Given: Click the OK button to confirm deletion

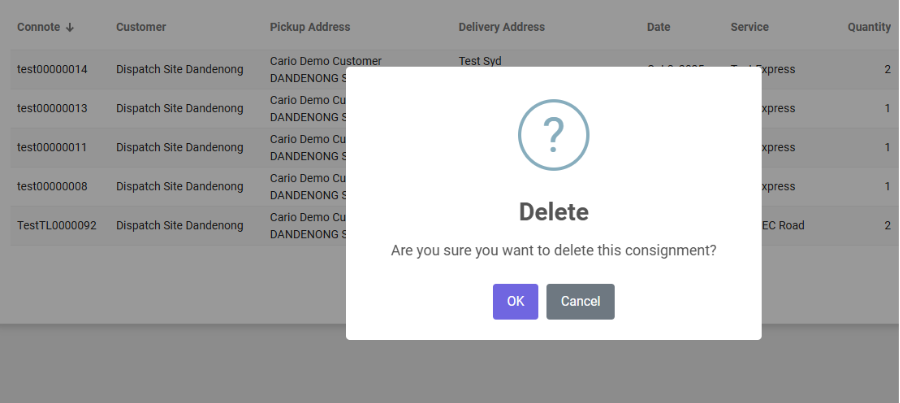Looking at the screenshot, I should [x=515, y=302].
